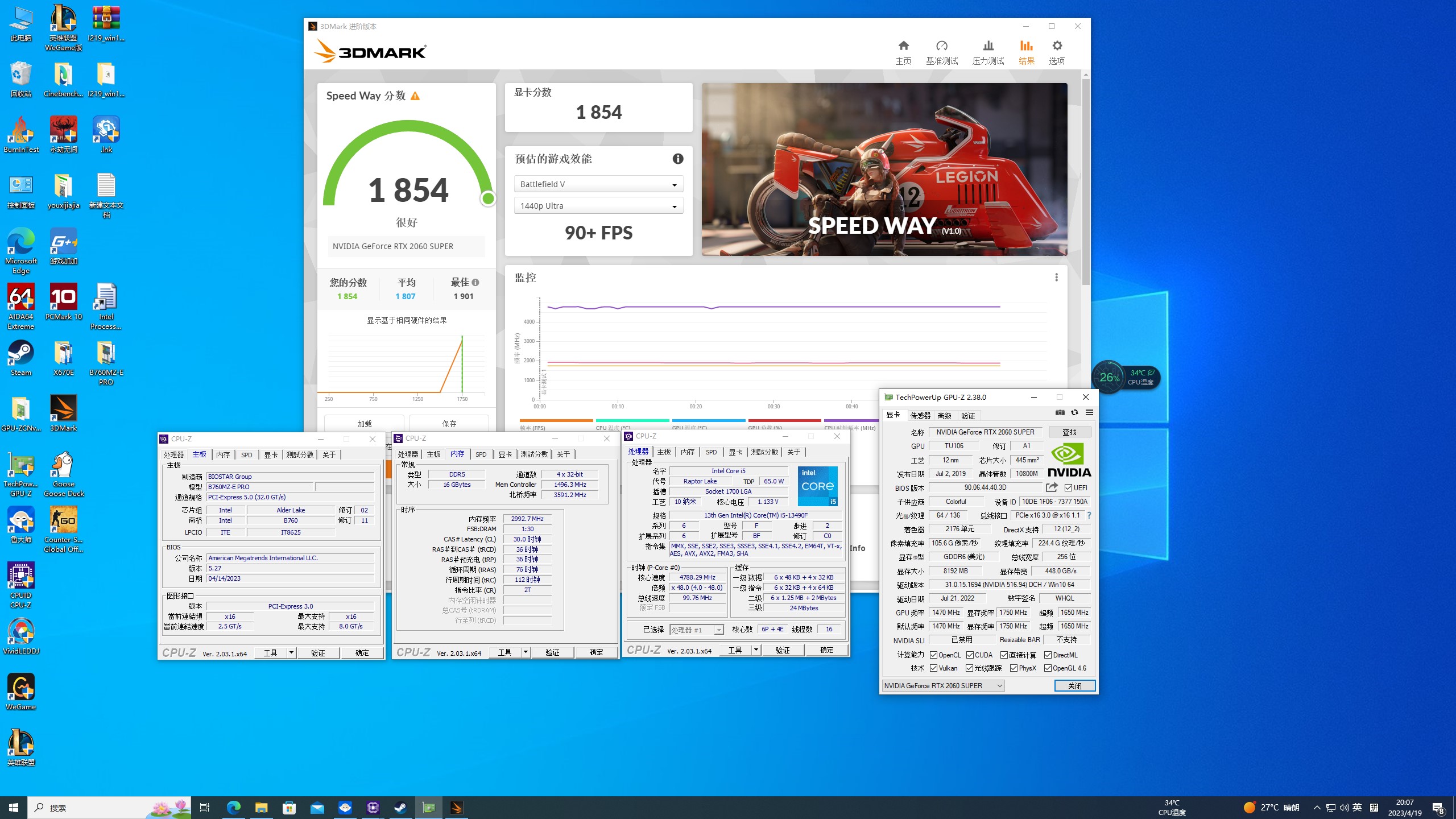Image resolution: width=1456 pixels, height=819 pixels.
Task: Switch to the 显卡 tab in memory CPU-Z window
Action: (504, 454)
